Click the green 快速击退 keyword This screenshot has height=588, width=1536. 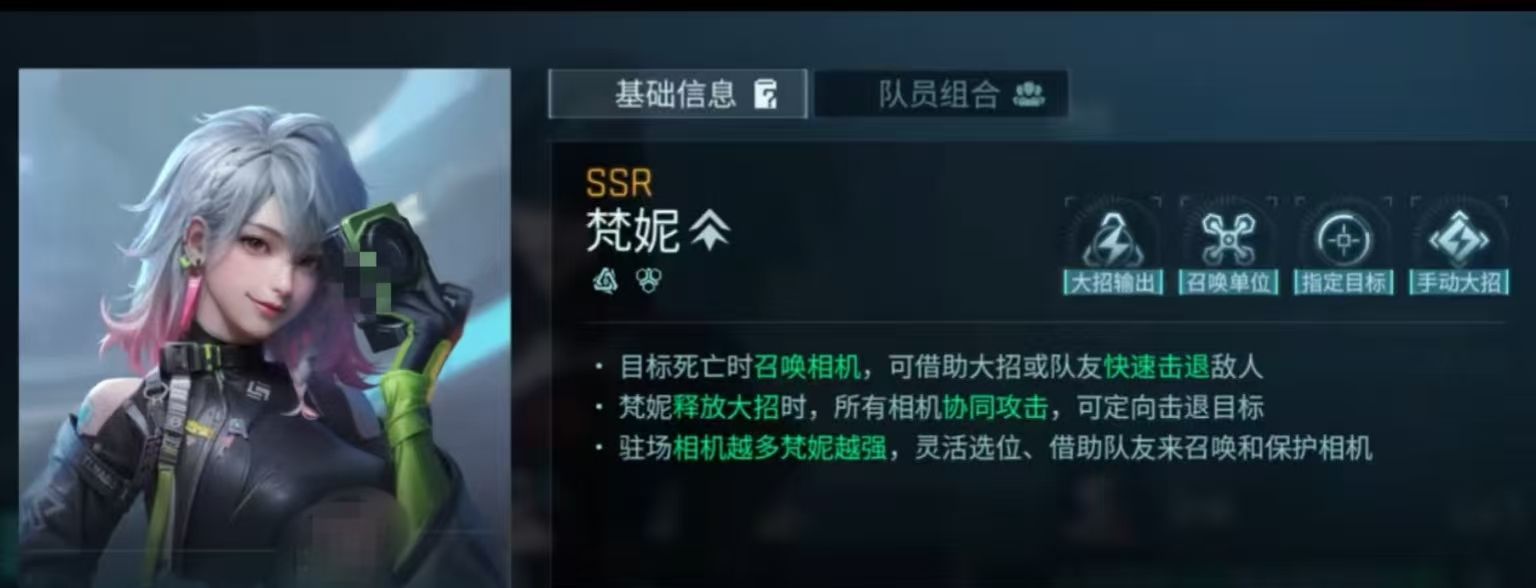click(x=1157, y=367)
